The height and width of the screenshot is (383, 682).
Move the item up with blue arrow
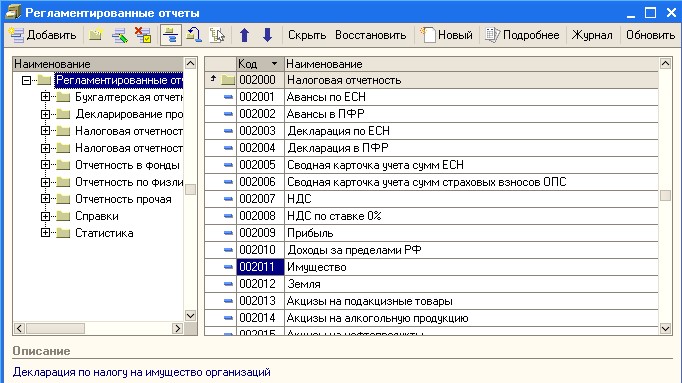[244, 35]
